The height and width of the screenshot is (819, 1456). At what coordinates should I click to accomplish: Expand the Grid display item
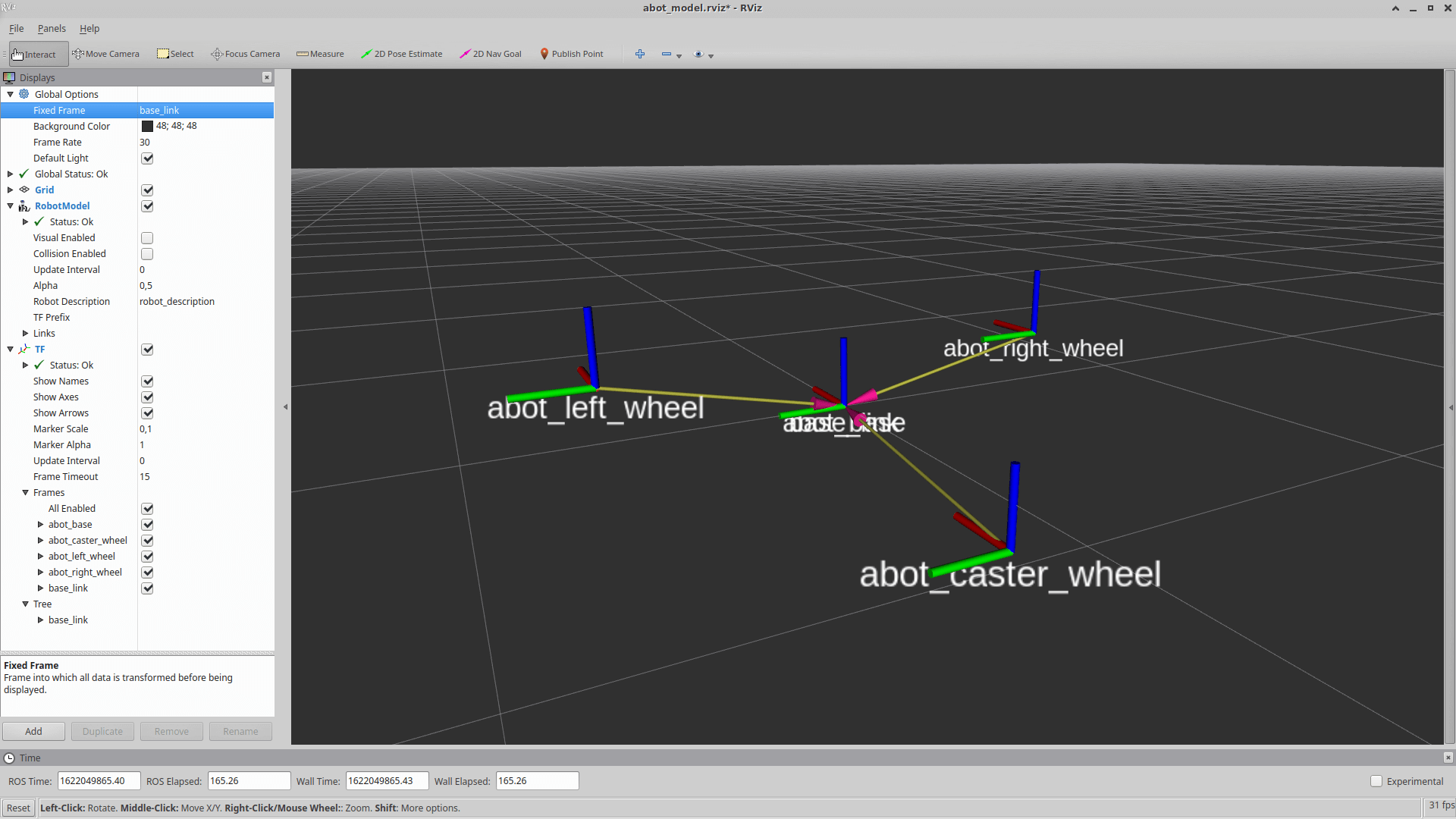tap(11, 190)
